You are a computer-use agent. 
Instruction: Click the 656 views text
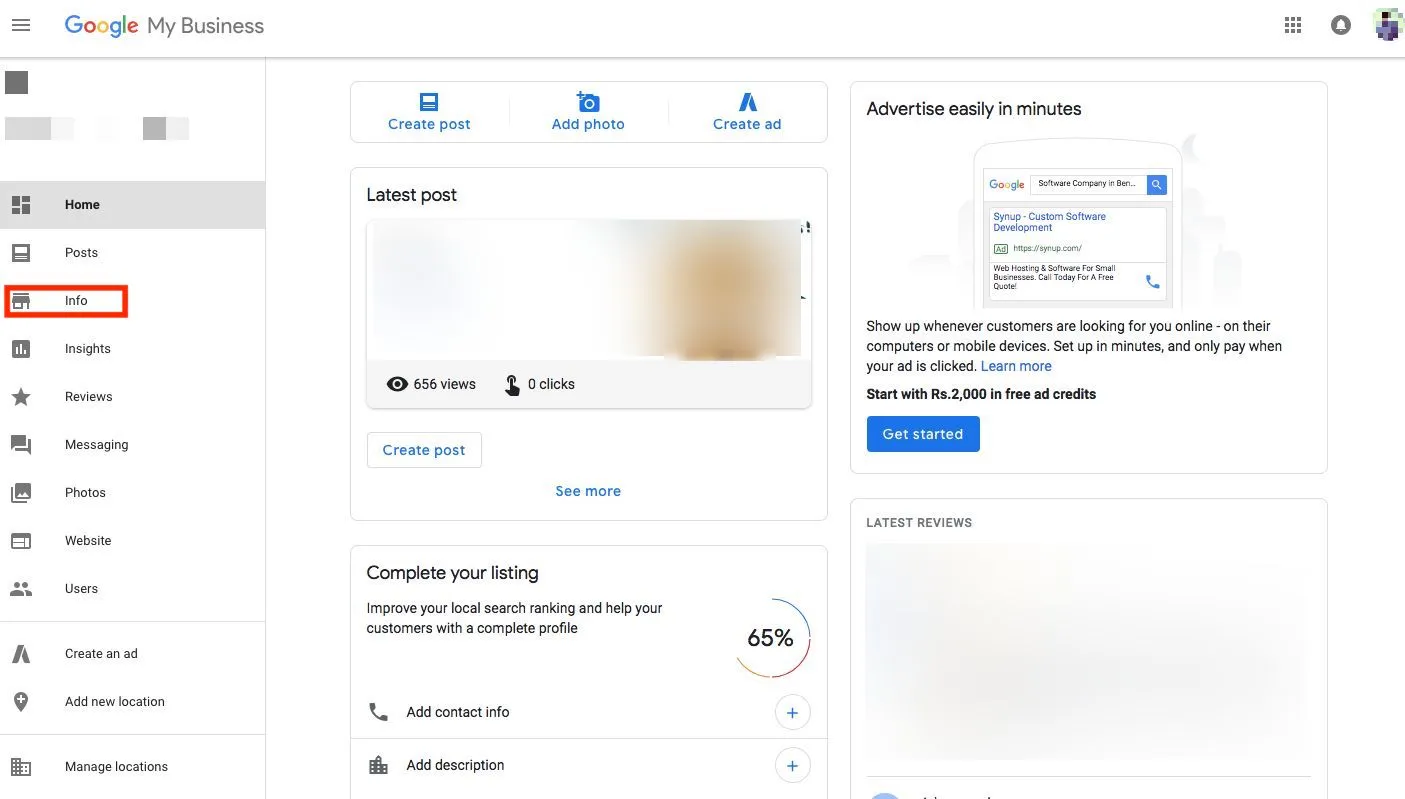445,384
